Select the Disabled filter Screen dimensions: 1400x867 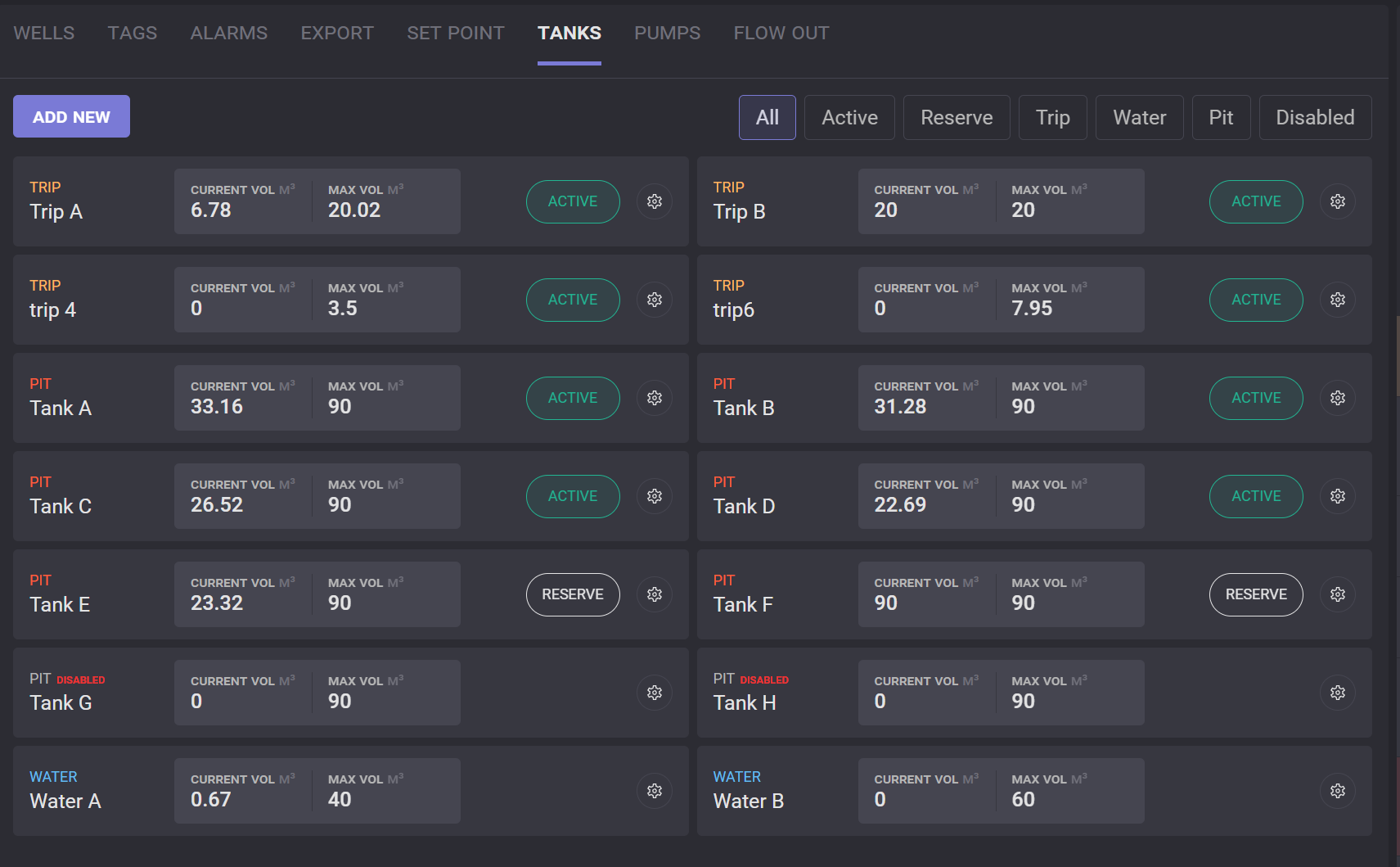pos(1314,118)
